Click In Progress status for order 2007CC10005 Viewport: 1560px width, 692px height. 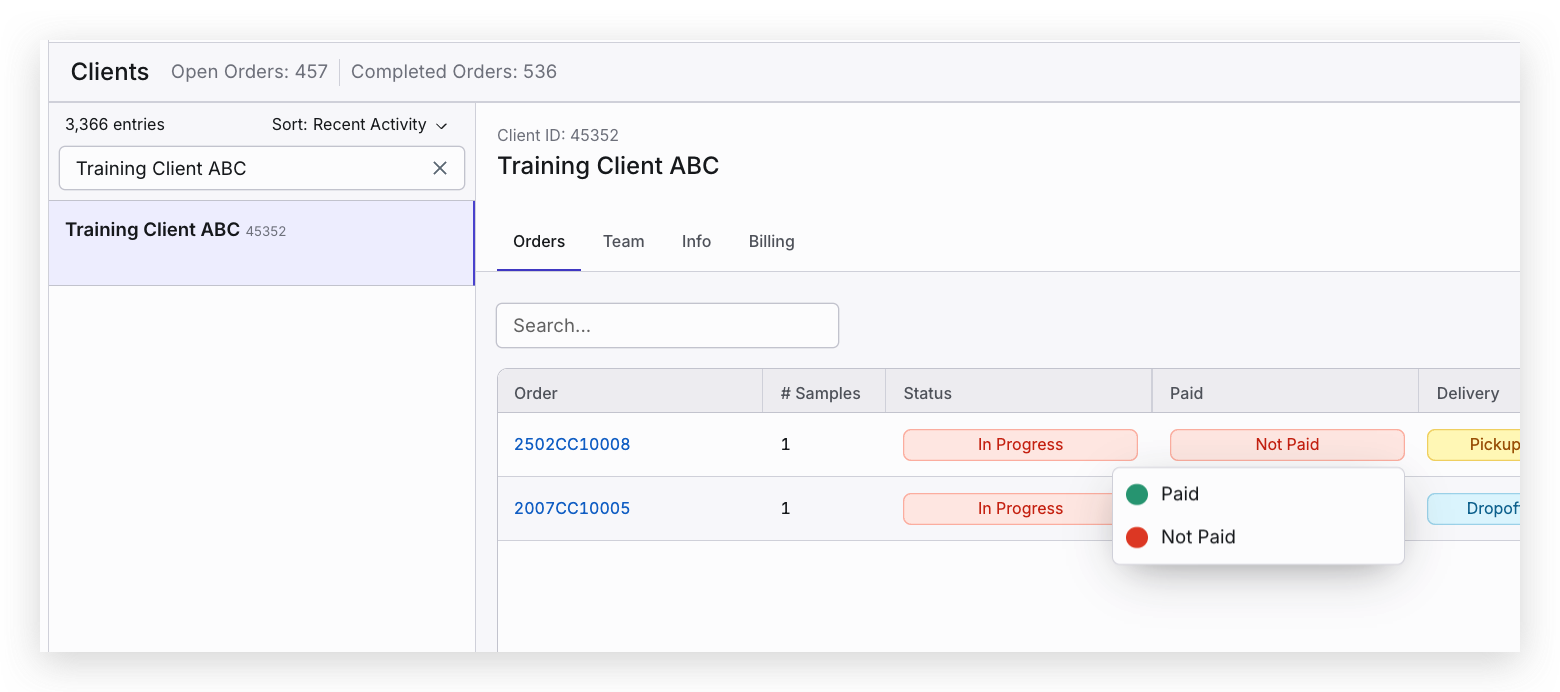pos(1007,508)
